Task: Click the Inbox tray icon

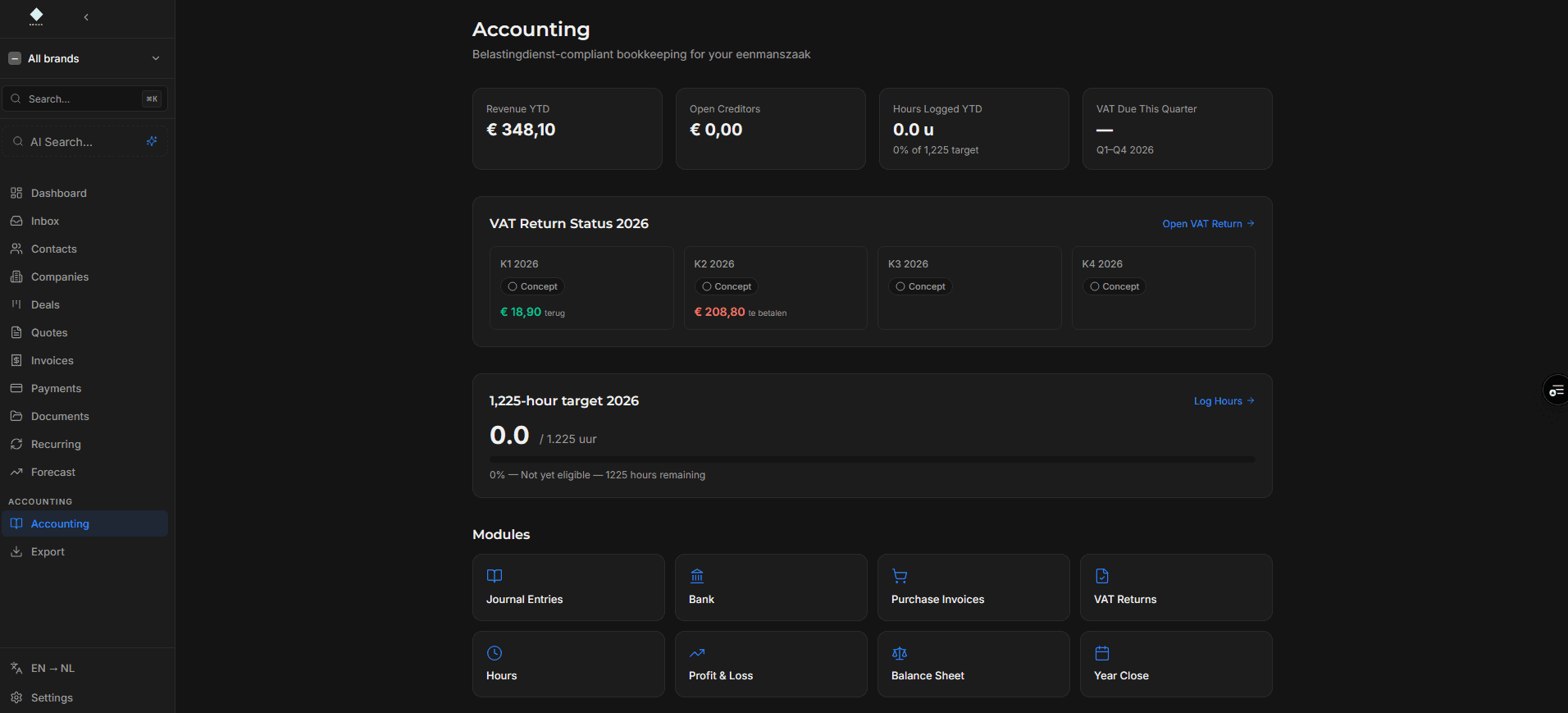Action: click(x=16, y=221)
